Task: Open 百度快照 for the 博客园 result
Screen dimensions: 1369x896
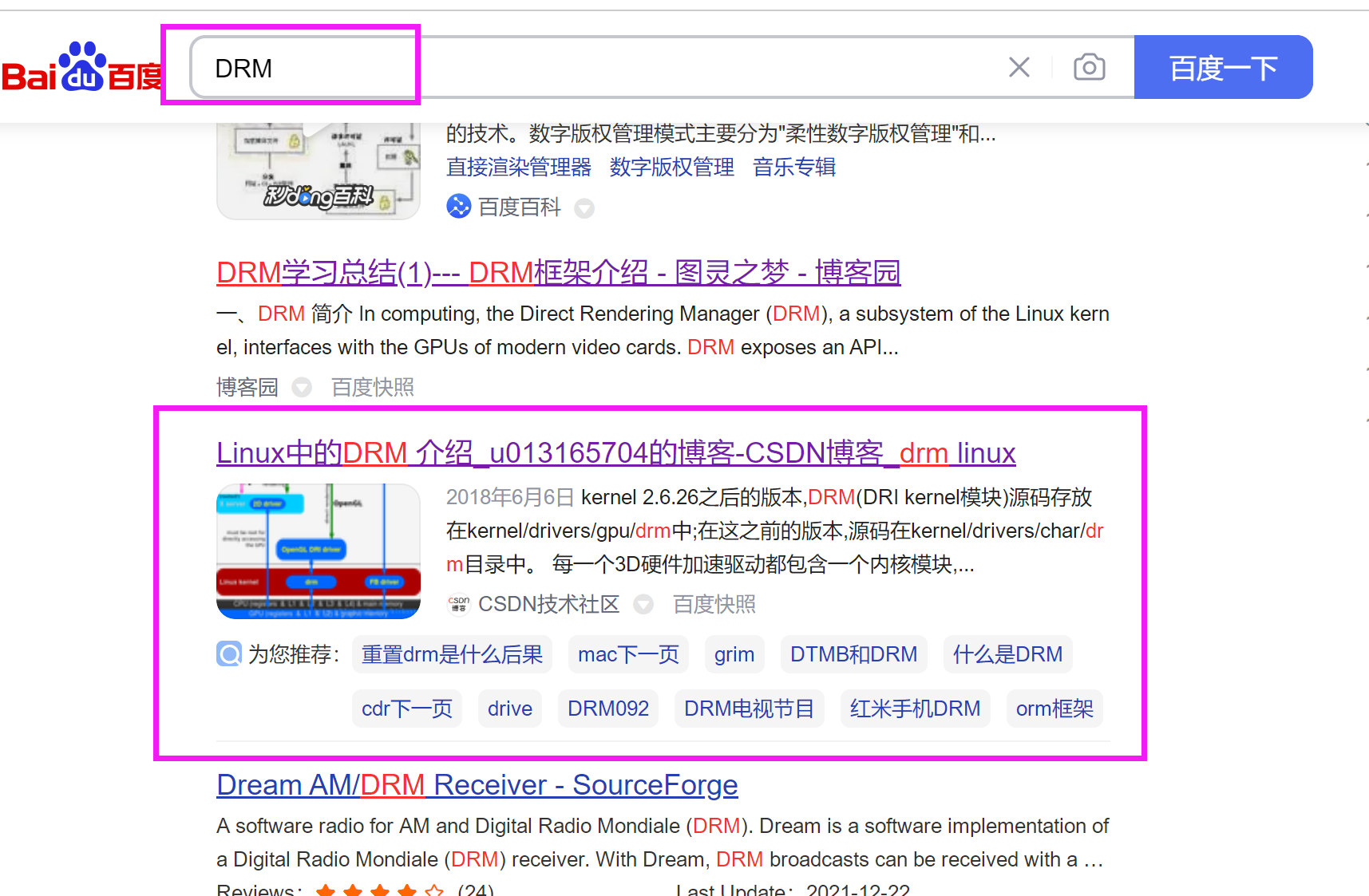Action: tap(373, 388)
